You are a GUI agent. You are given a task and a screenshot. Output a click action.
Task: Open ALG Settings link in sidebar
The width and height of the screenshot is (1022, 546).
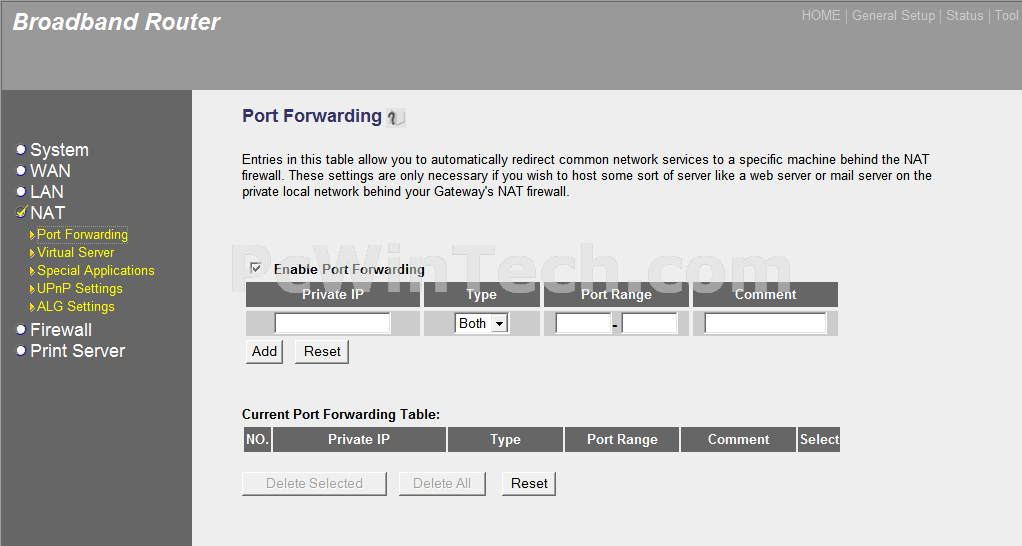coord(76,306)
